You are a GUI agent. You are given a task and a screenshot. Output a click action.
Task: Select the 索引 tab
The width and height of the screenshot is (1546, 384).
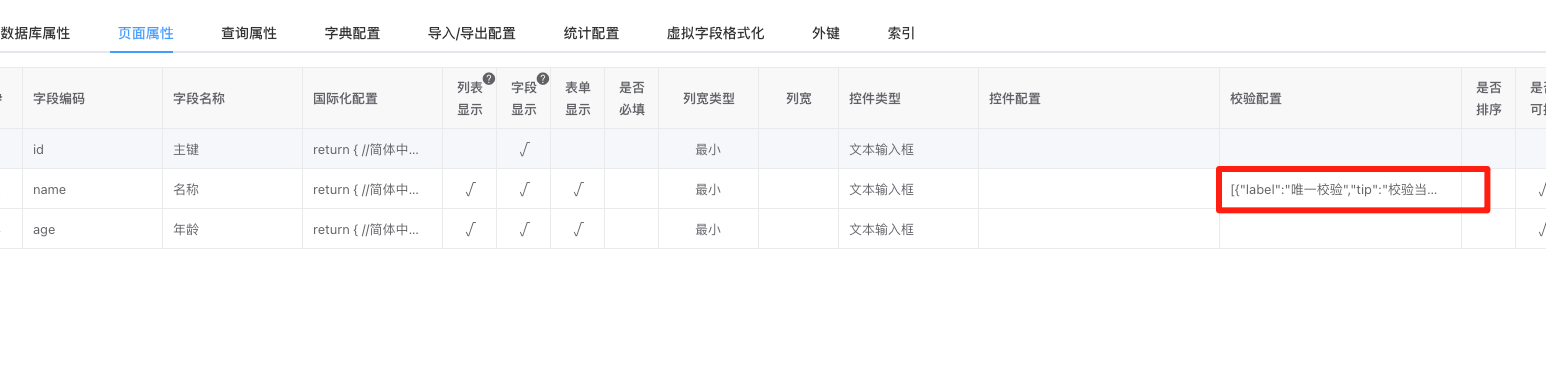902,33
